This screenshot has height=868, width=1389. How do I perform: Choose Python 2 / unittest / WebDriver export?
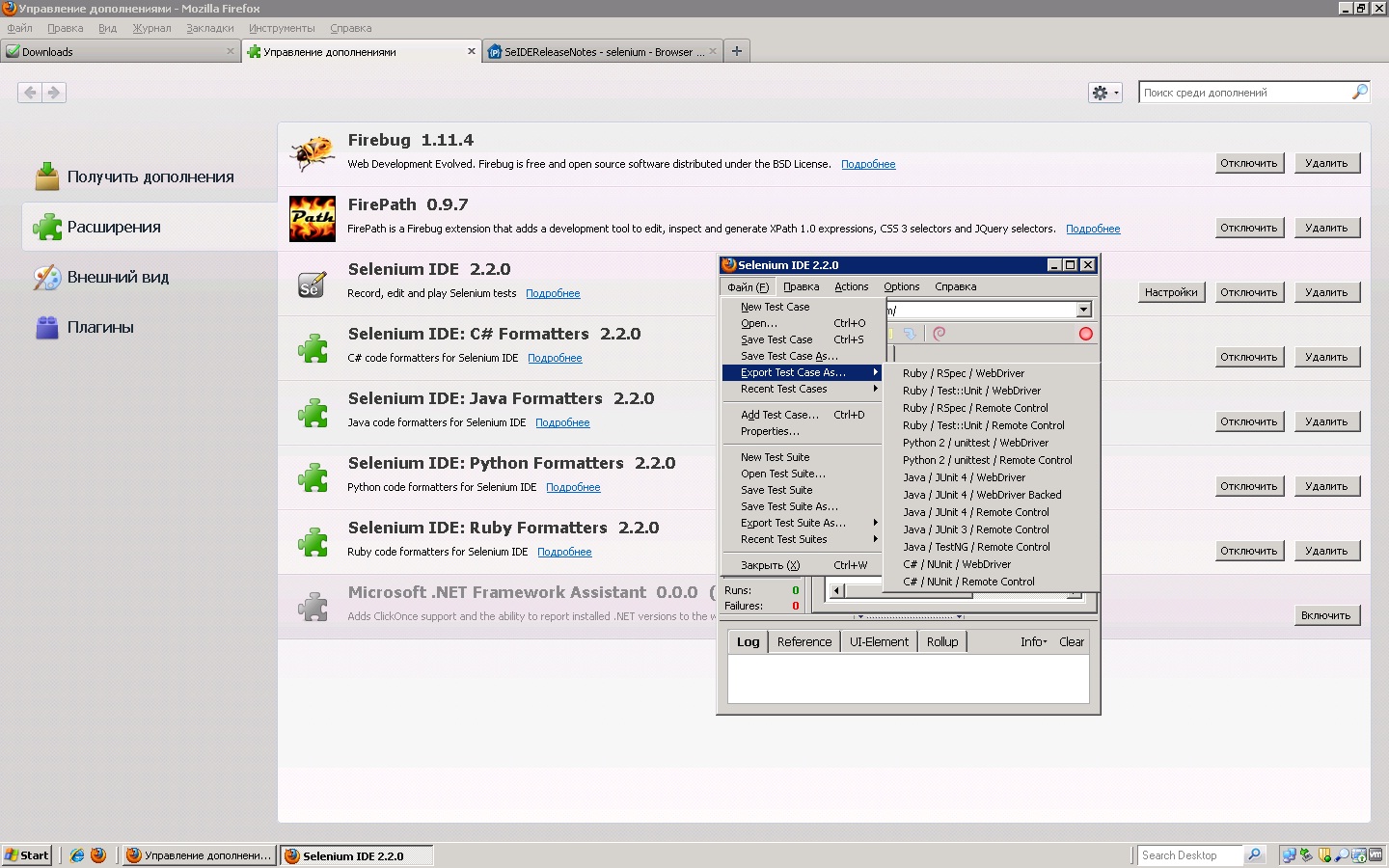pyautogui.click(x=991, y=443)
